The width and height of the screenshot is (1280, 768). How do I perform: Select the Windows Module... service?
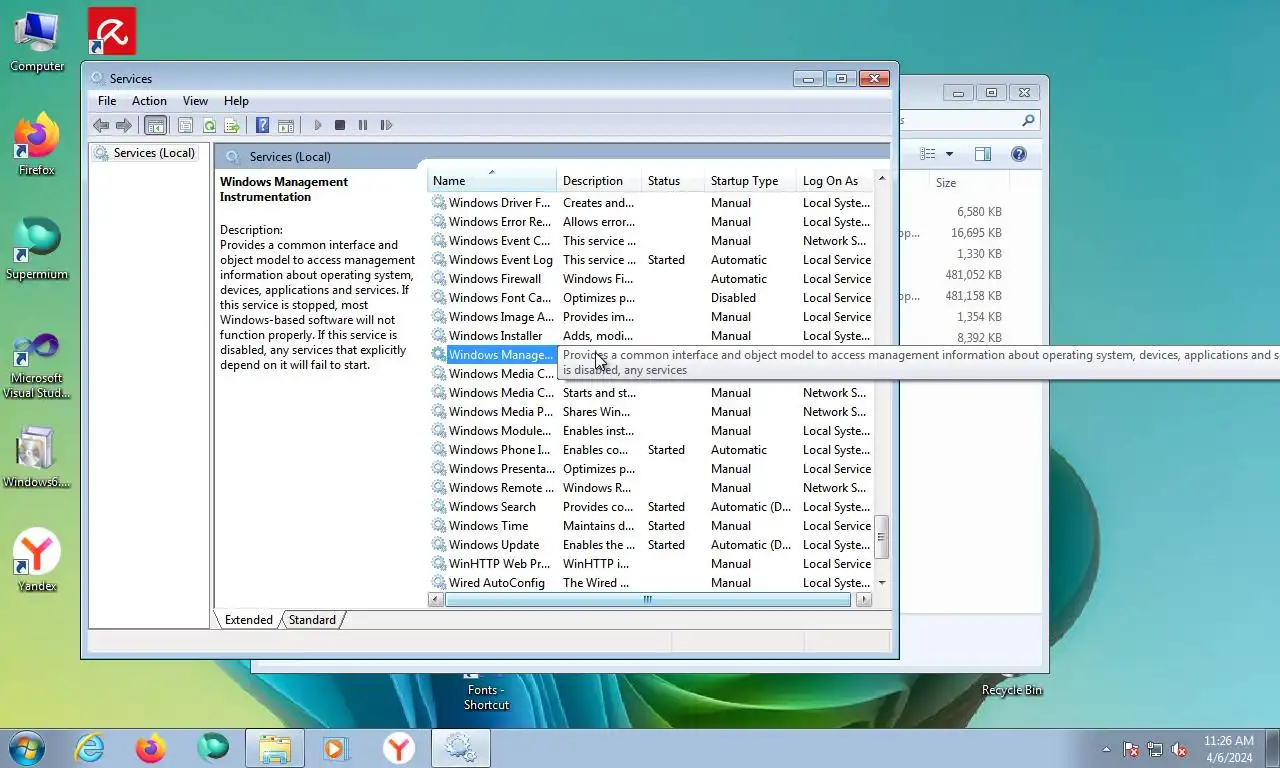(x=651, y=431)
